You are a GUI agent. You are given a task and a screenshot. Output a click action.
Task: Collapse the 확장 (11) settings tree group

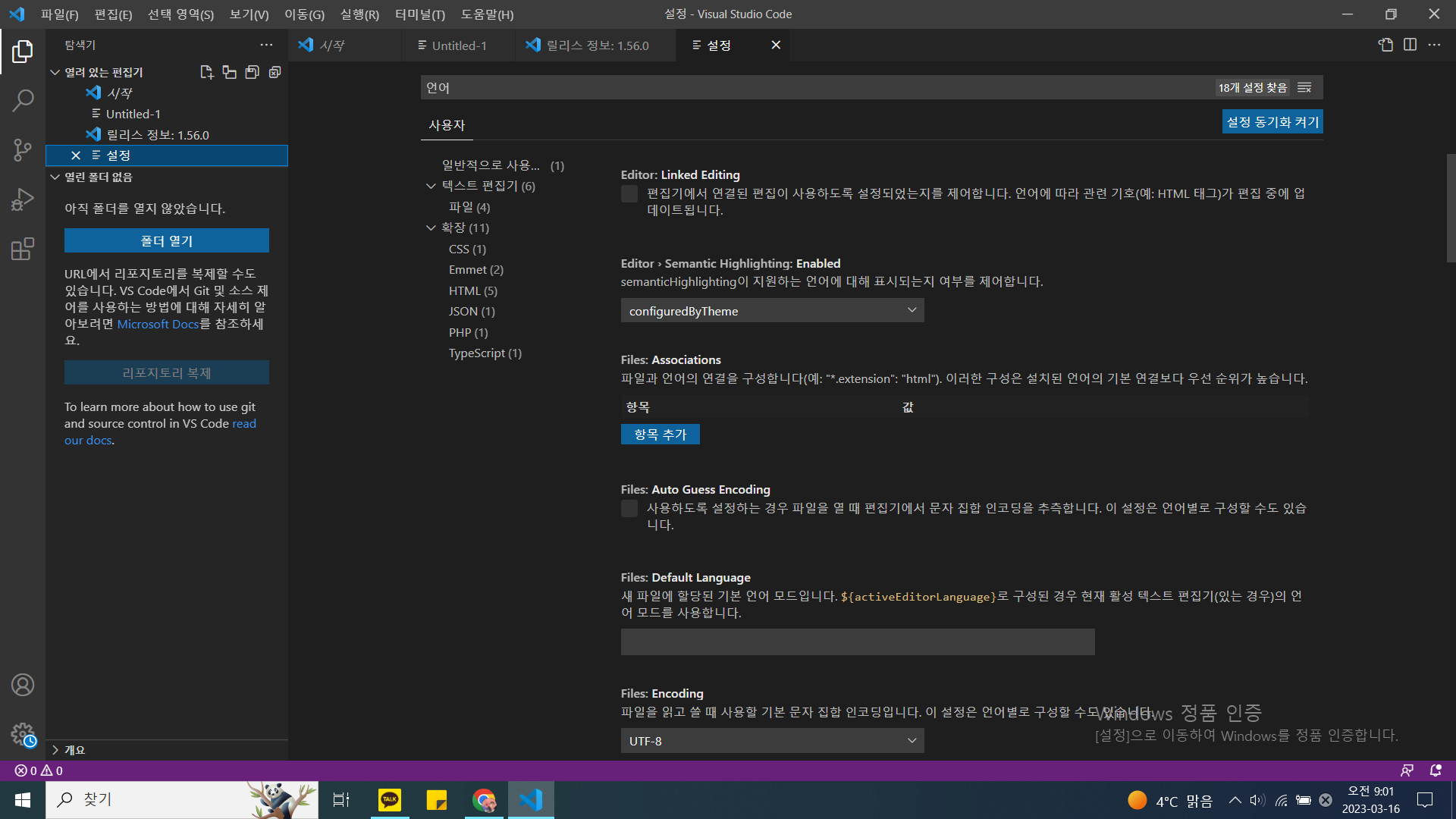tap(431, 227)
